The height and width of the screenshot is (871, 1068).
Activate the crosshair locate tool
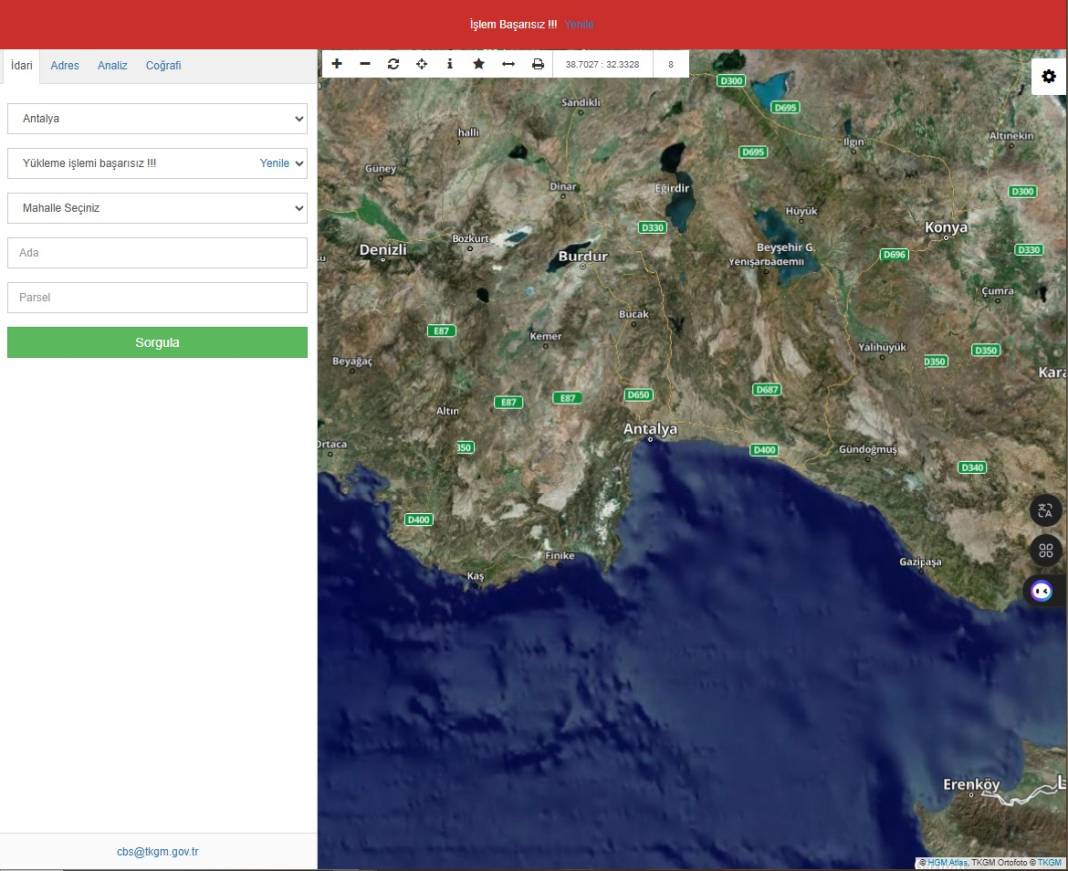pyautogui.click(x=422, y=64)
